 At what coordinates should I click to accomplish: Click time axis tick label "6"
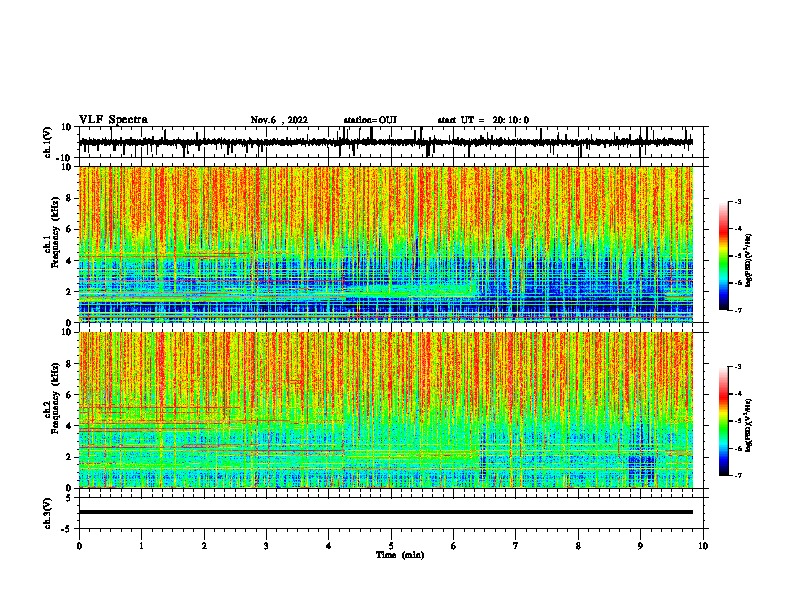tap(453, 546)
